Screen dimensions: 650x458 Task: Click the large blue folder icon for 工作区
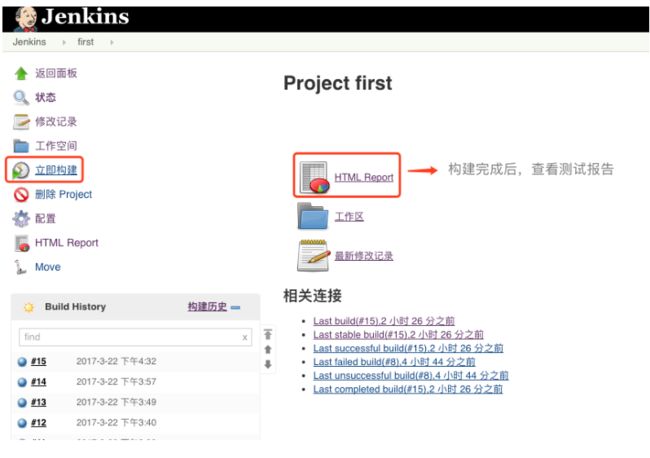point(313,216)
